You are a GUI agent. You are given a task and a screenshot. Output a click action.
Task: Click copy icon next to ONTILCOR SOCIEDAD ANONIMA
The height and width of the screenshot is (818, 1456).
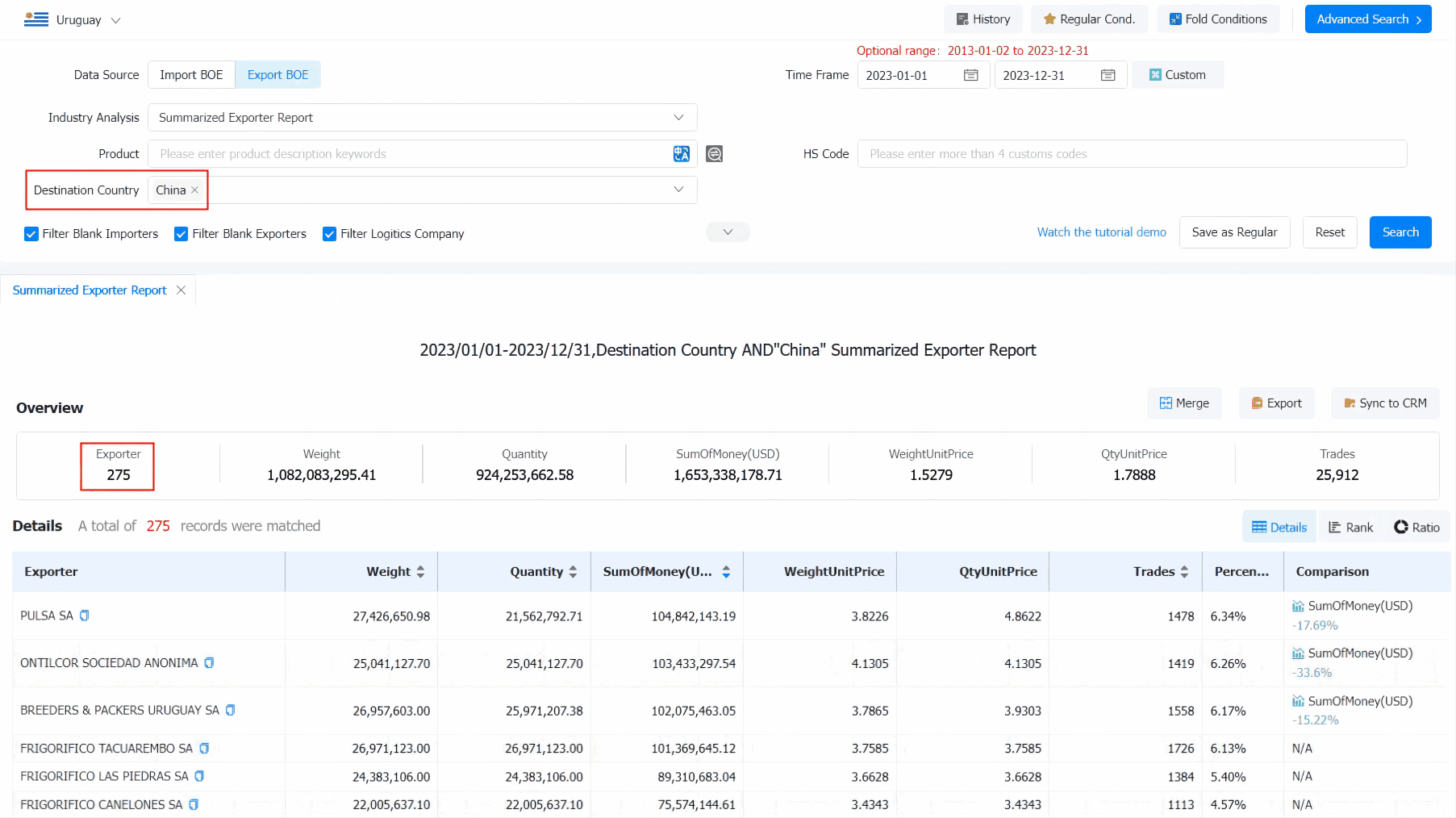[x=210, y=663]
